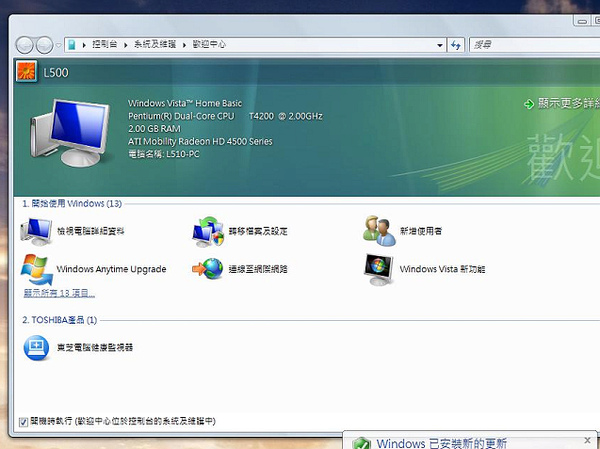Click the forward navigation arrow button
Viewport: 600px width, 449px height.
click(x=44, y=45)
